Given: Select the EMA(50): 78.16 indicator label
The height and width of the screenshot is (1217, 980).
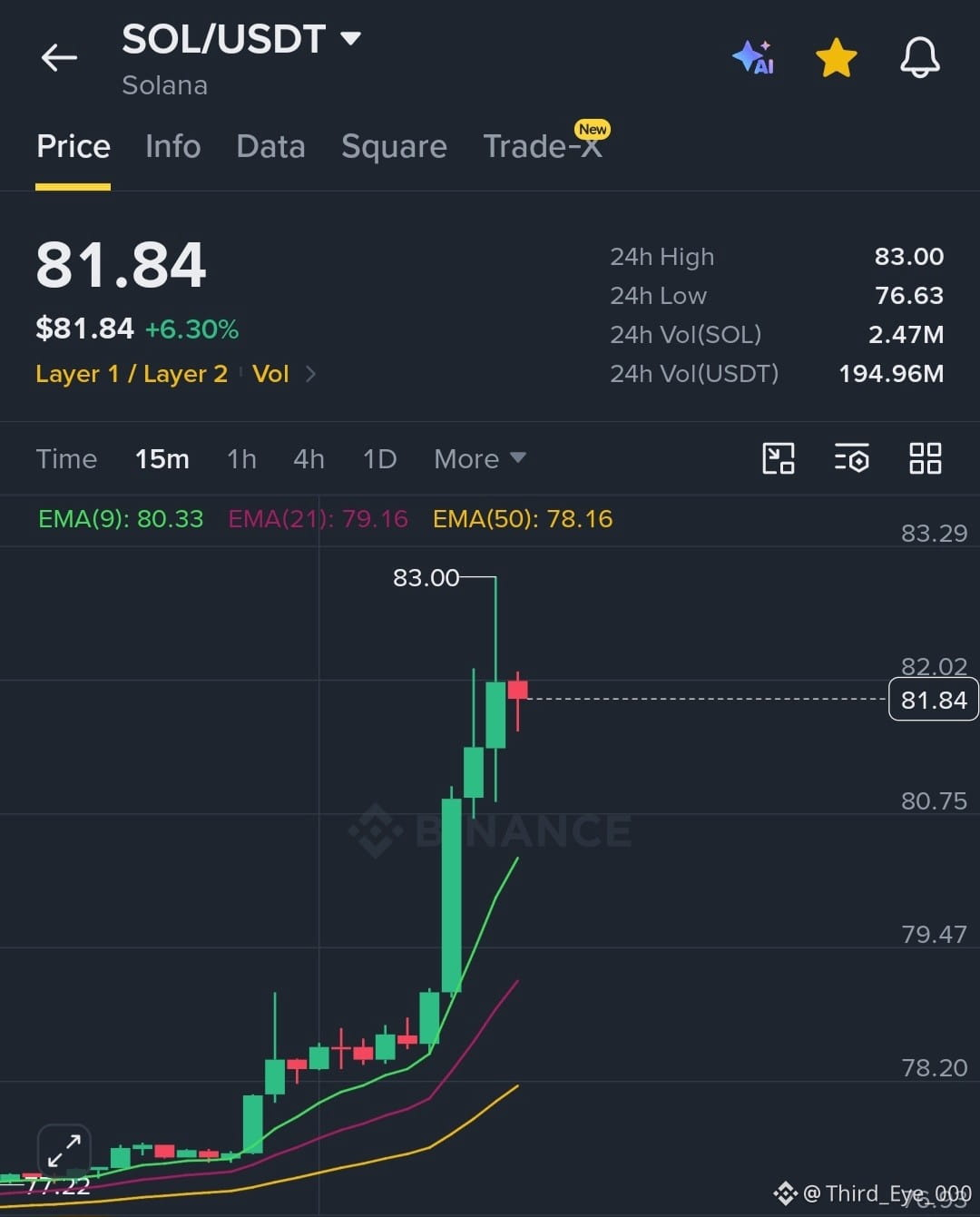Looking at the screenshot, I should (x=523, y=519).
